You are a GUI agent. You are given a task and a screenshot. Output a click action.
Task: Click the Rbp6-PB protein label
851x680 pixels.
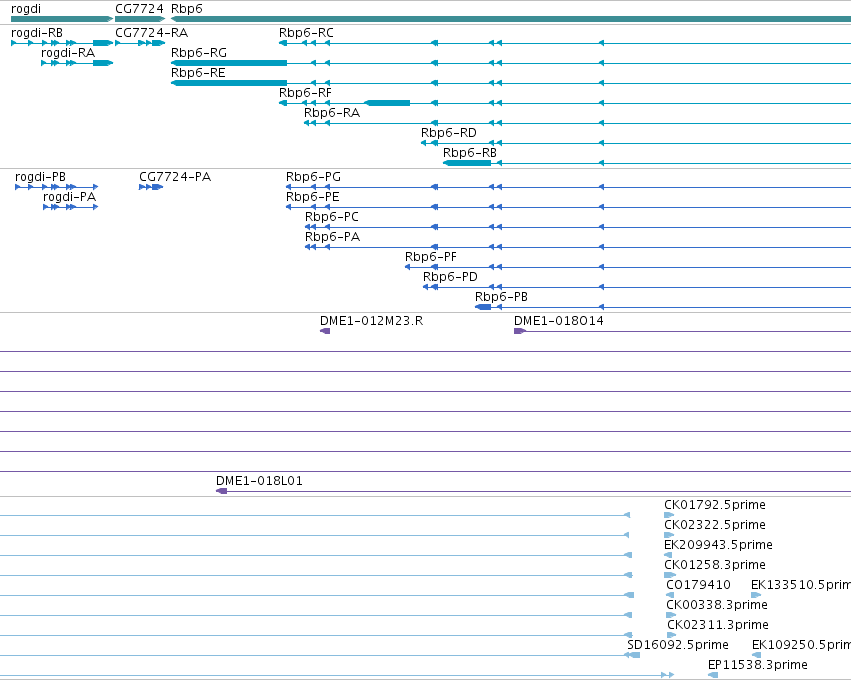[x=501, y=297]
